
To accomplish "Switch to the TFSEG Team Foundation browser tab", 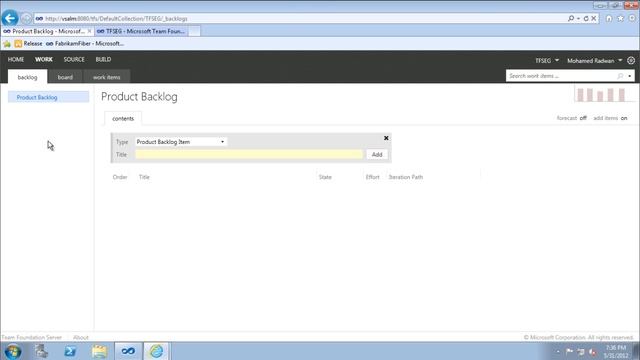I will (x=141, y=31).
